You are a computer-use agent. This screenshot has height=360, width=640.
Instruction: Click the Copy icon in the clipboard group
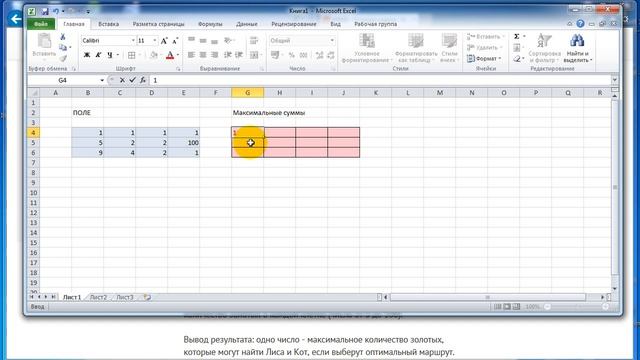pyautogui.click(x=63, y=48)
